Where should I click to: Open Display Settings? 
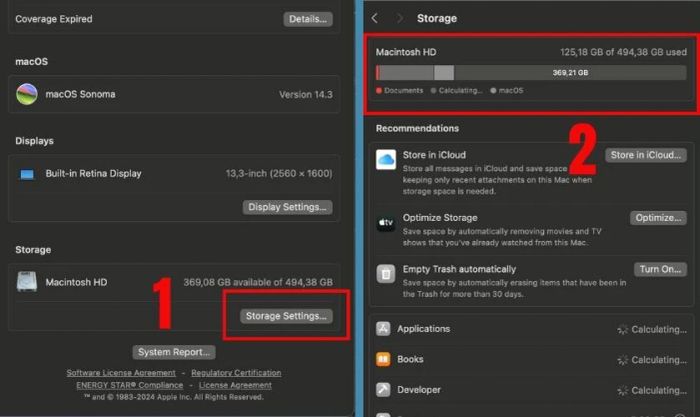coord(287,207)
